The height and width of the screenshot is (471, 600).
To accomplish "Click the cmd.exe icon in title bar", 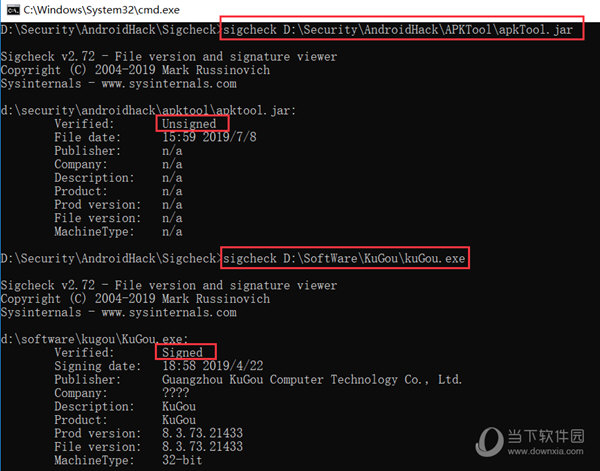I will coord(13,10).
